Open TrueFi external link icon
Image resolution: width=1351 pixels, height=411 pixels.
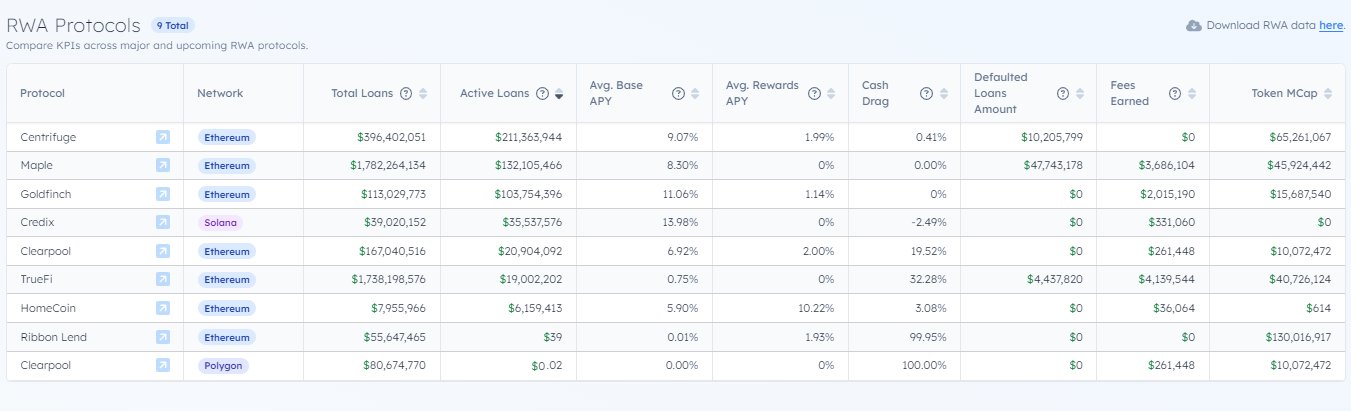[x=163, y=280]
